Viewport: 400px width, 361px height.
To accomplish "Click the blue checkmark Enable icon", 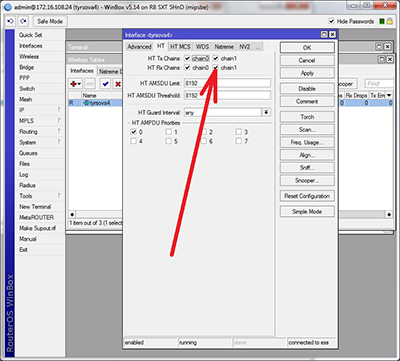I will (x=105, y=84).
